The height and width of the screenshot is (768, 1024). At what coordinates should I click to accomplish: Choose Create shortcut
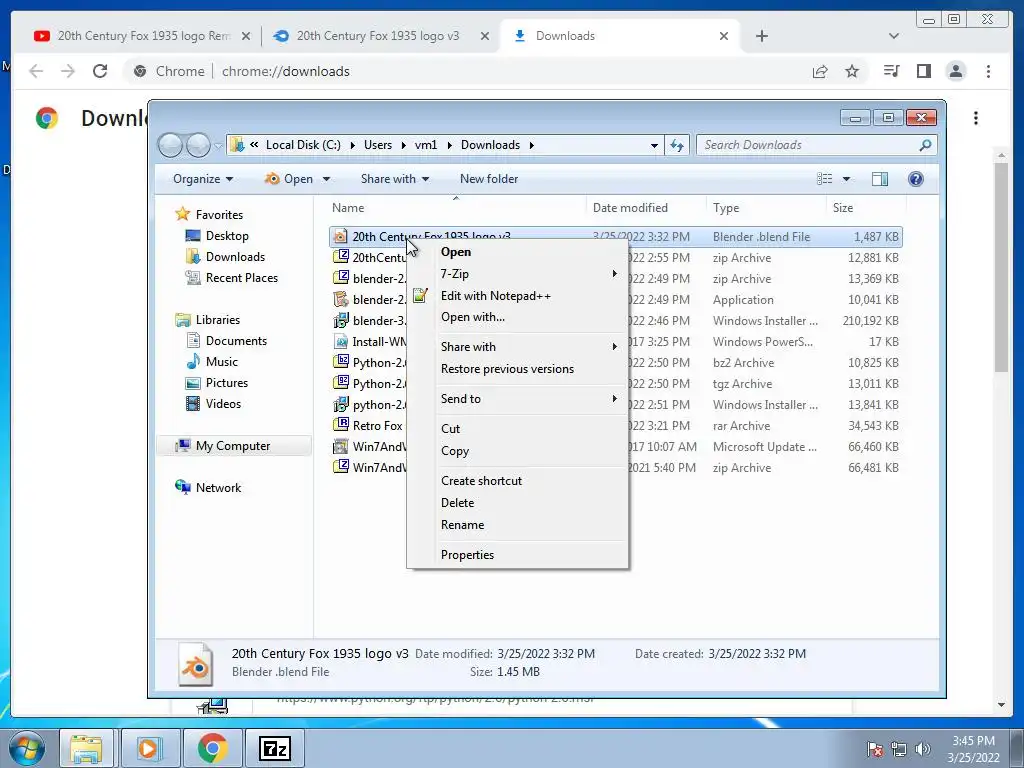pos(481,481)
